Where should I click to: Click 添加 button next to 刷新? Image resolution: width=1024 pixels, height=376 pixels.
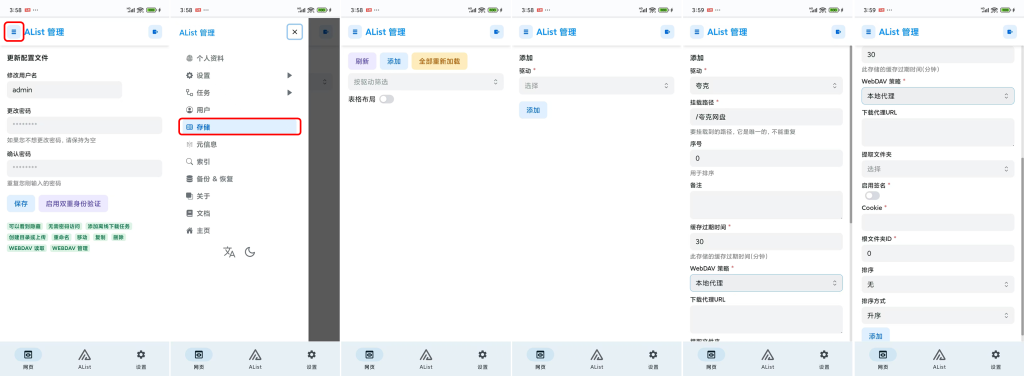click(x=394, y=61)
